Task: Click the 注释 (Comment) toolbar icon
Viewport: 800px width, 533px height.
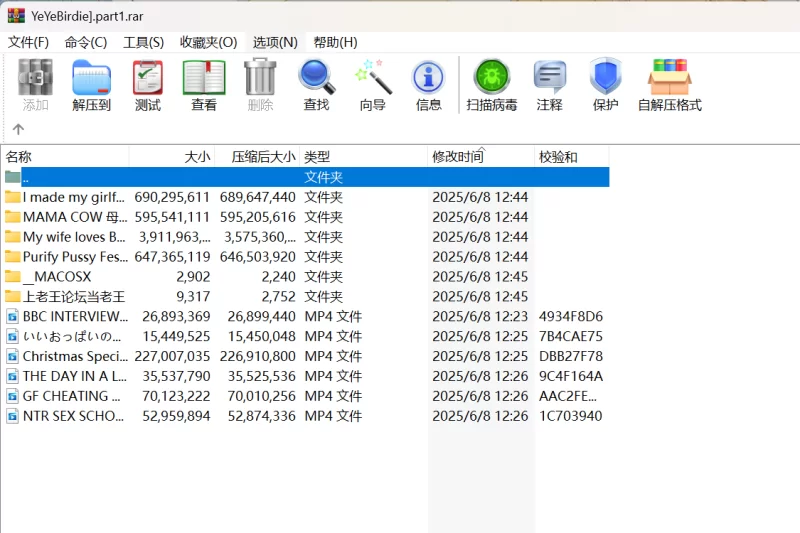Action: point(549,78)
